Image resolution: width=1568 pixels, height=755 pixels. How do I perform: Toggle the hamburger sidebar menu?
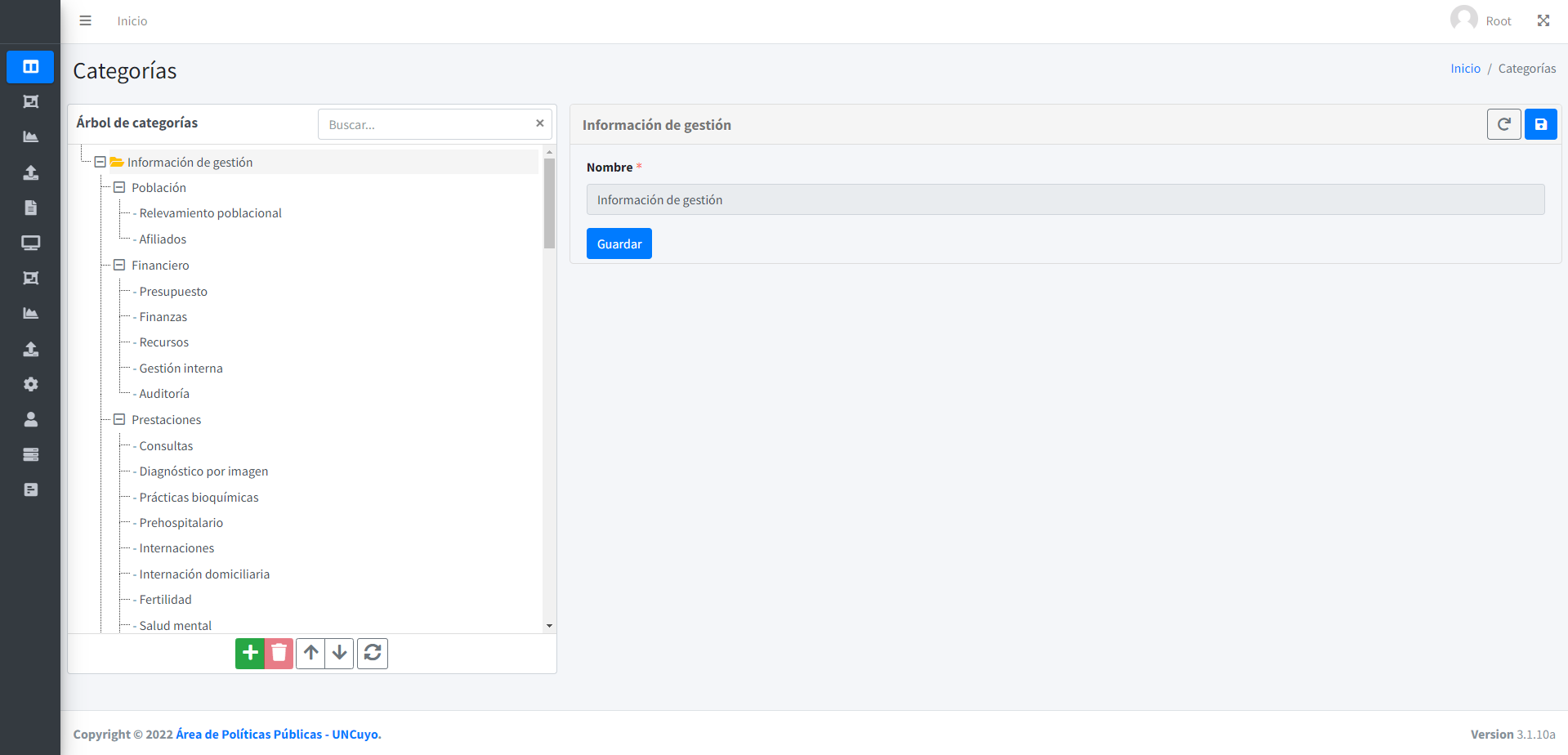point(85,21)
